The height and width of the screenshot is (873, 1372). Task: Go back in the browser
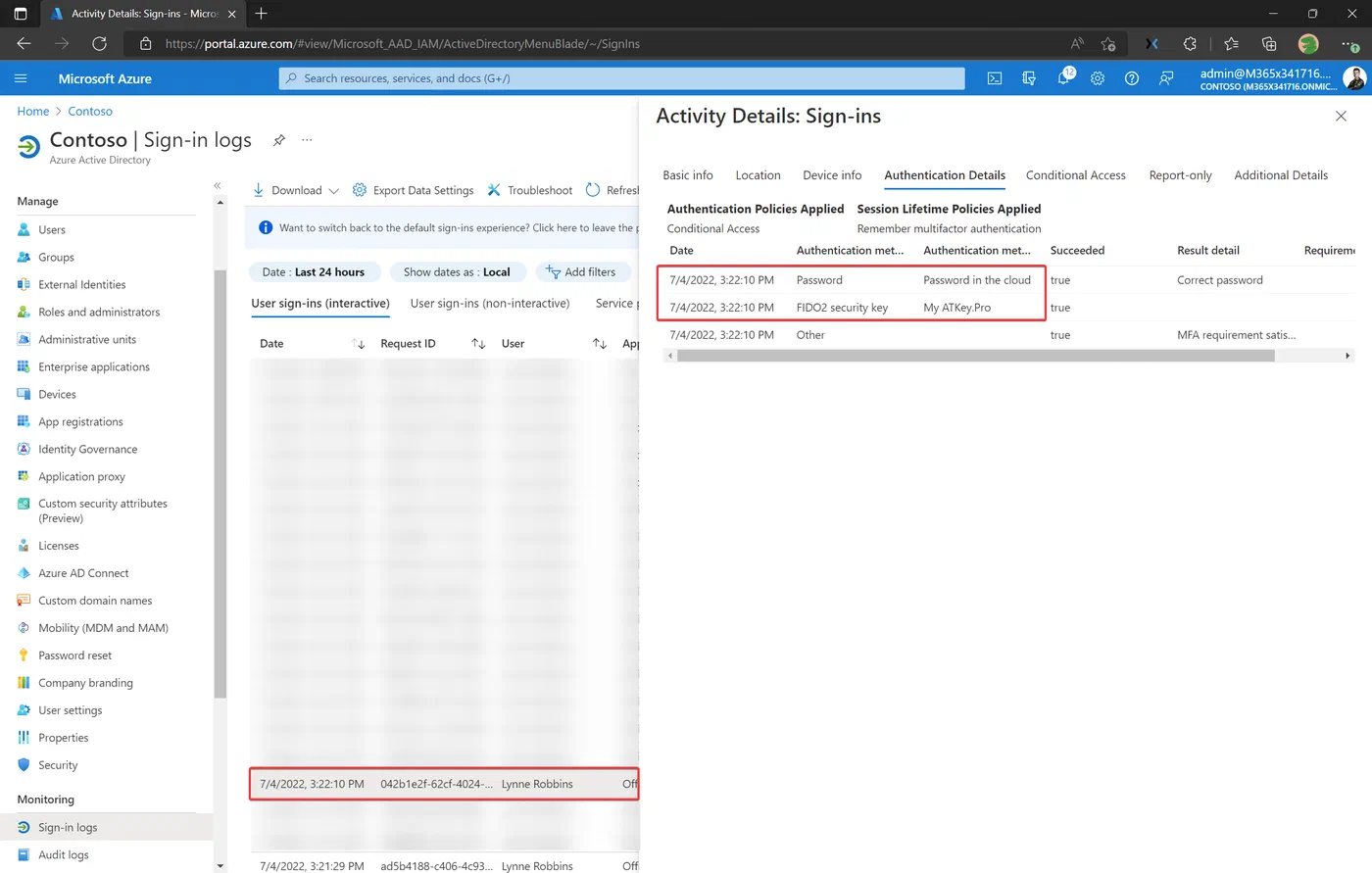pos(24,43)
